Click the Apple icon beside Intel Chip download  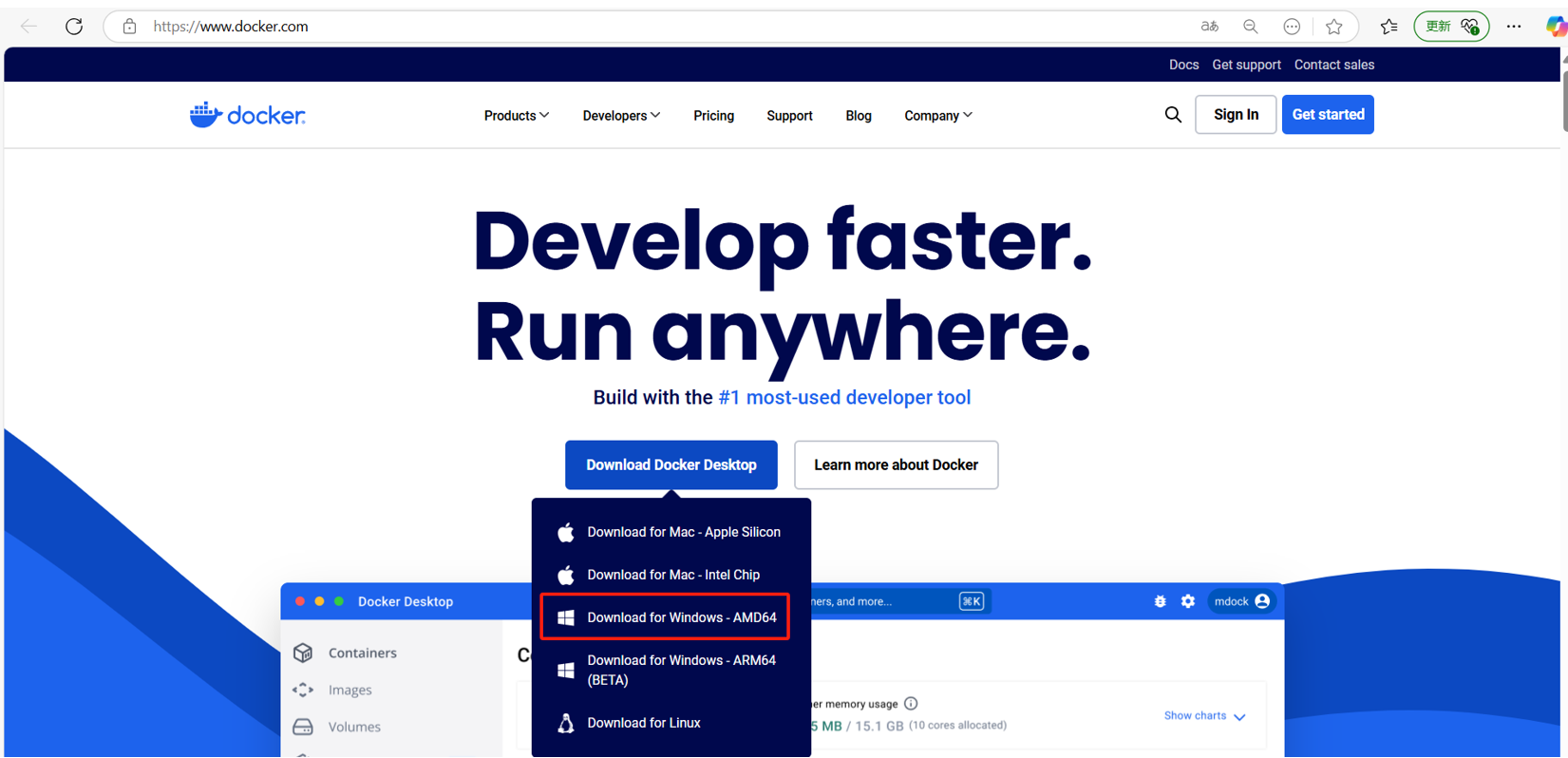(566, 575)
